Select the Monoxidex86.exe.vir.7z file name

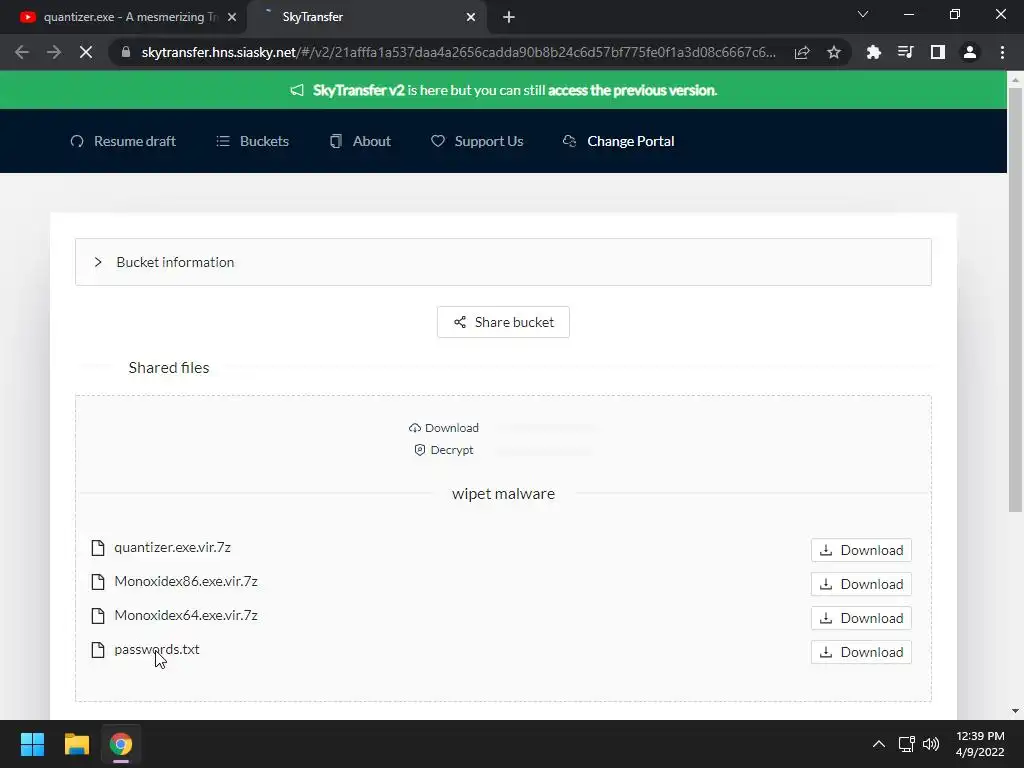click(186, 581)
